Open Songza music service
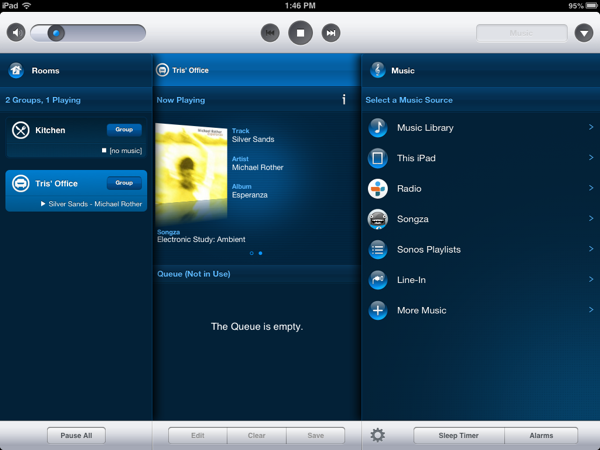Image resolution: width=600 pixels, height=450 pixels. pos(481,219)
